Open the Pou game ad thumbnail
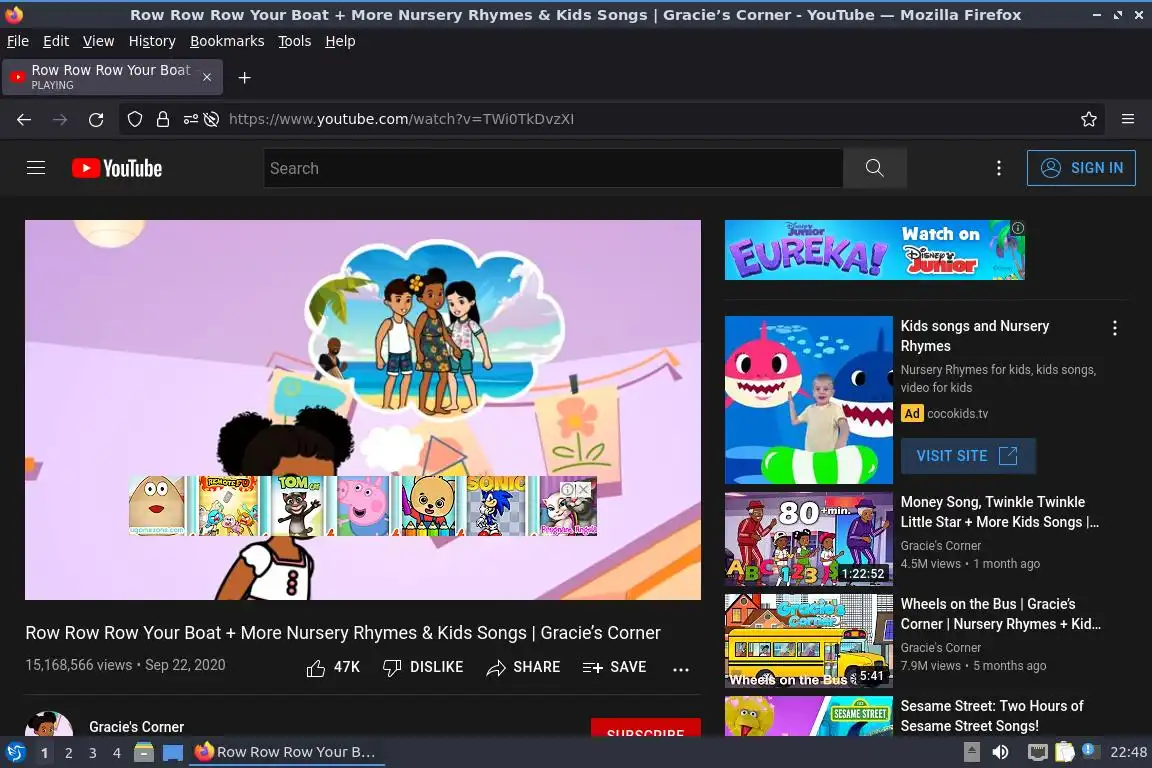1152x768 pixels. point(156,506)
